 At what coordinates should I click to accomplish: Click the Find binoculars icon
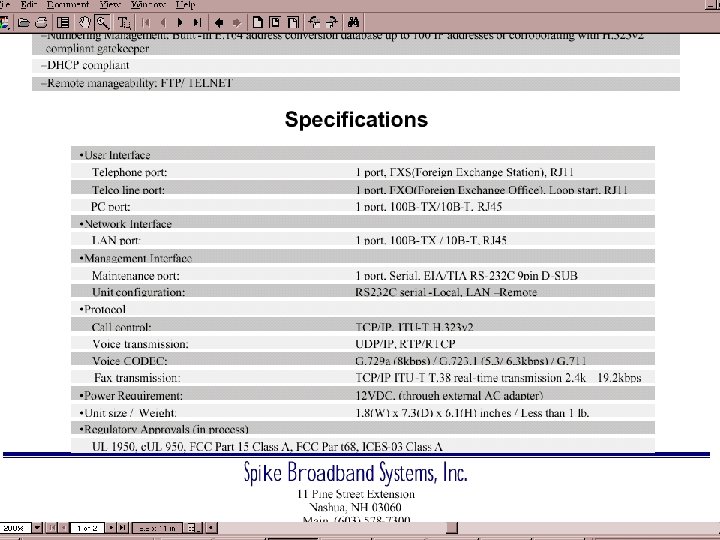(x=353, y=22)
